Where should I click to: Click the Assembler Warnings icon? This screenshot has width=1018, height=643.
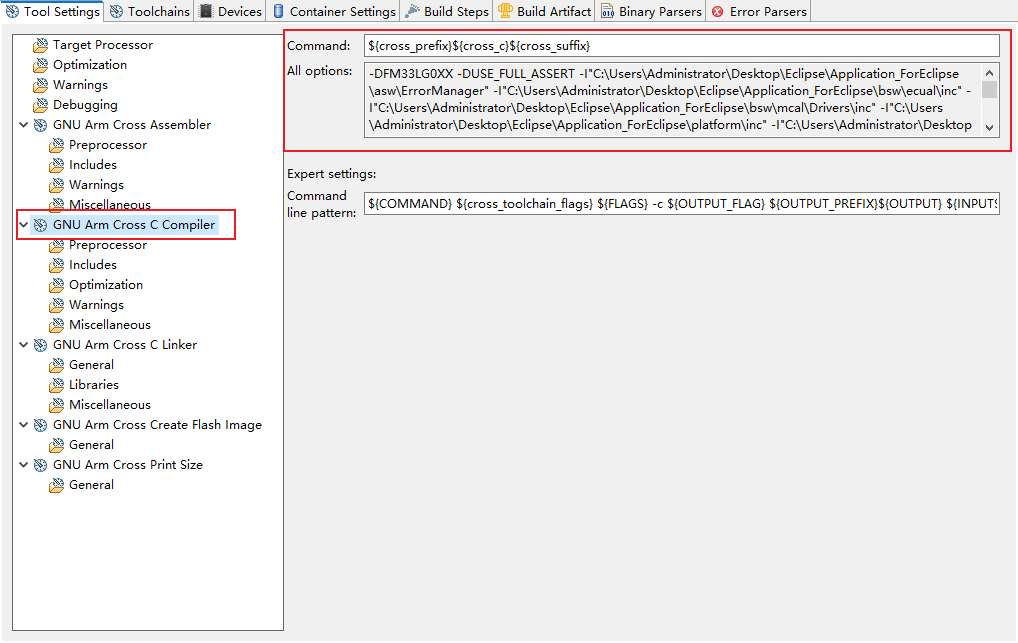point(56,186)
